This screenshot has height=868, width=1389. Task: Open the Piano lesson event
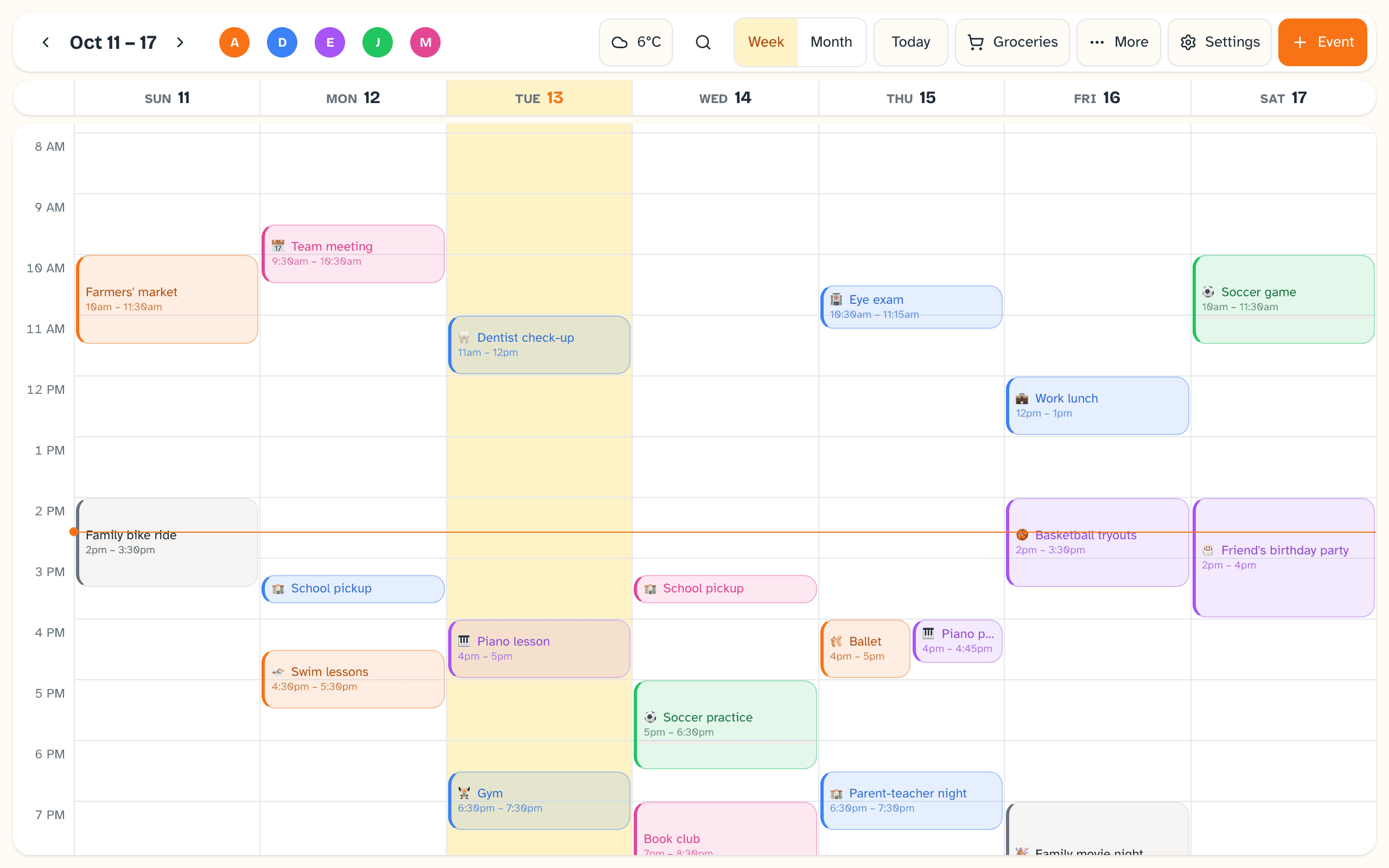tap(539, 649)
